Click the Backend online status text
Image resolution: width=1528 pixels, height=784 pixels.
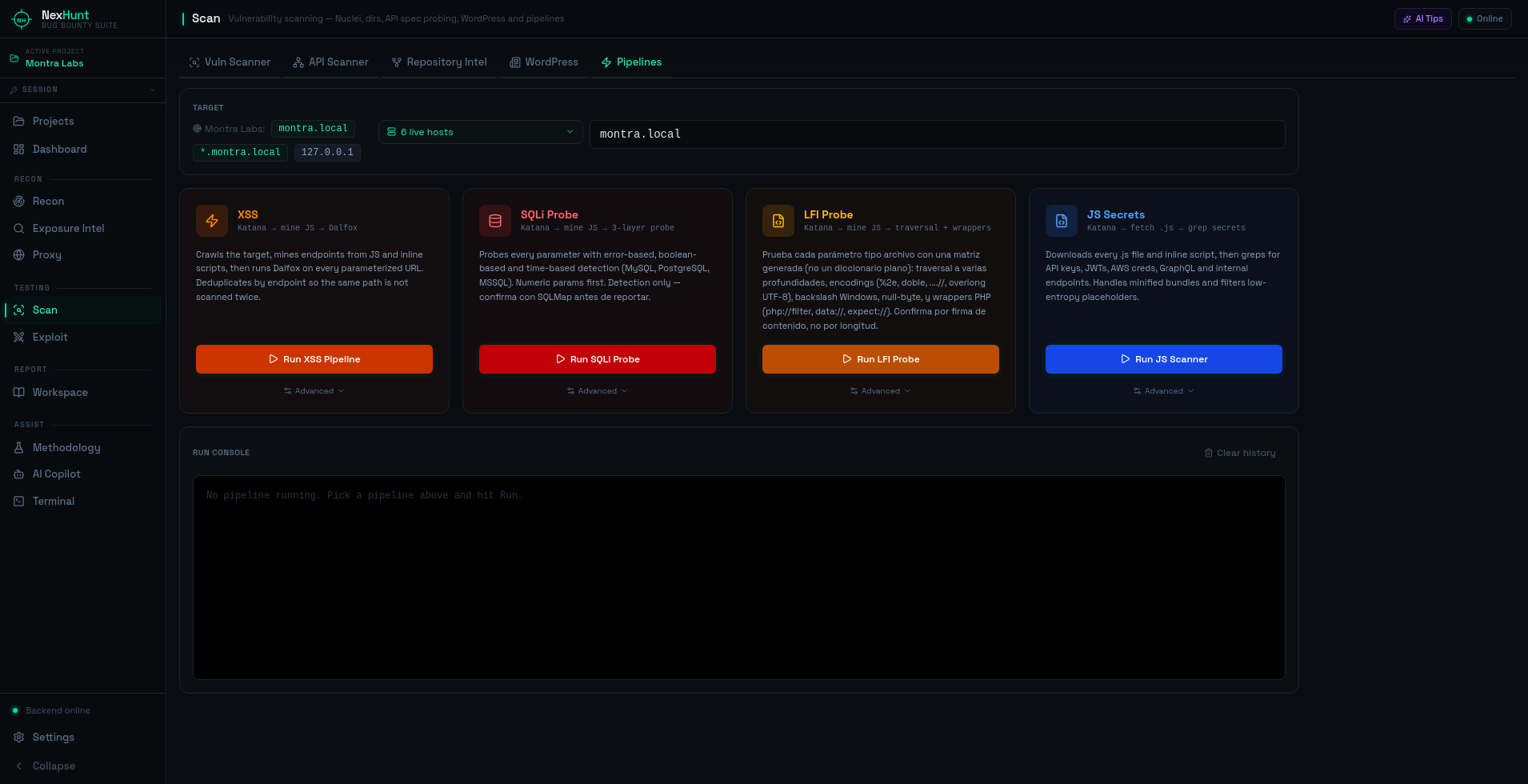point(58,710)
